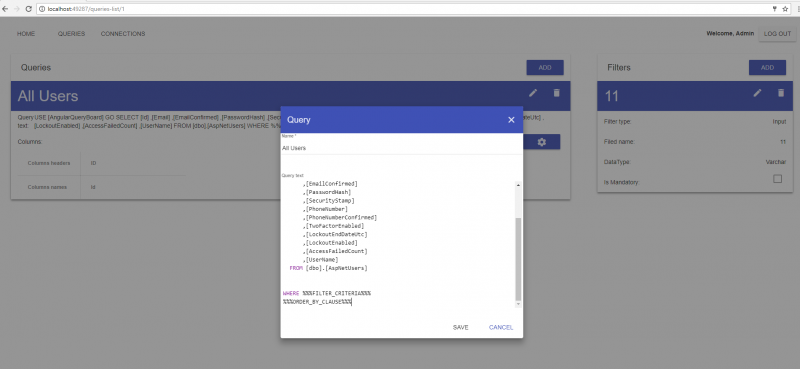Click the query text scrollbar thumb
The height and width of the screenshot is (369, 800).
pos(518,259)
